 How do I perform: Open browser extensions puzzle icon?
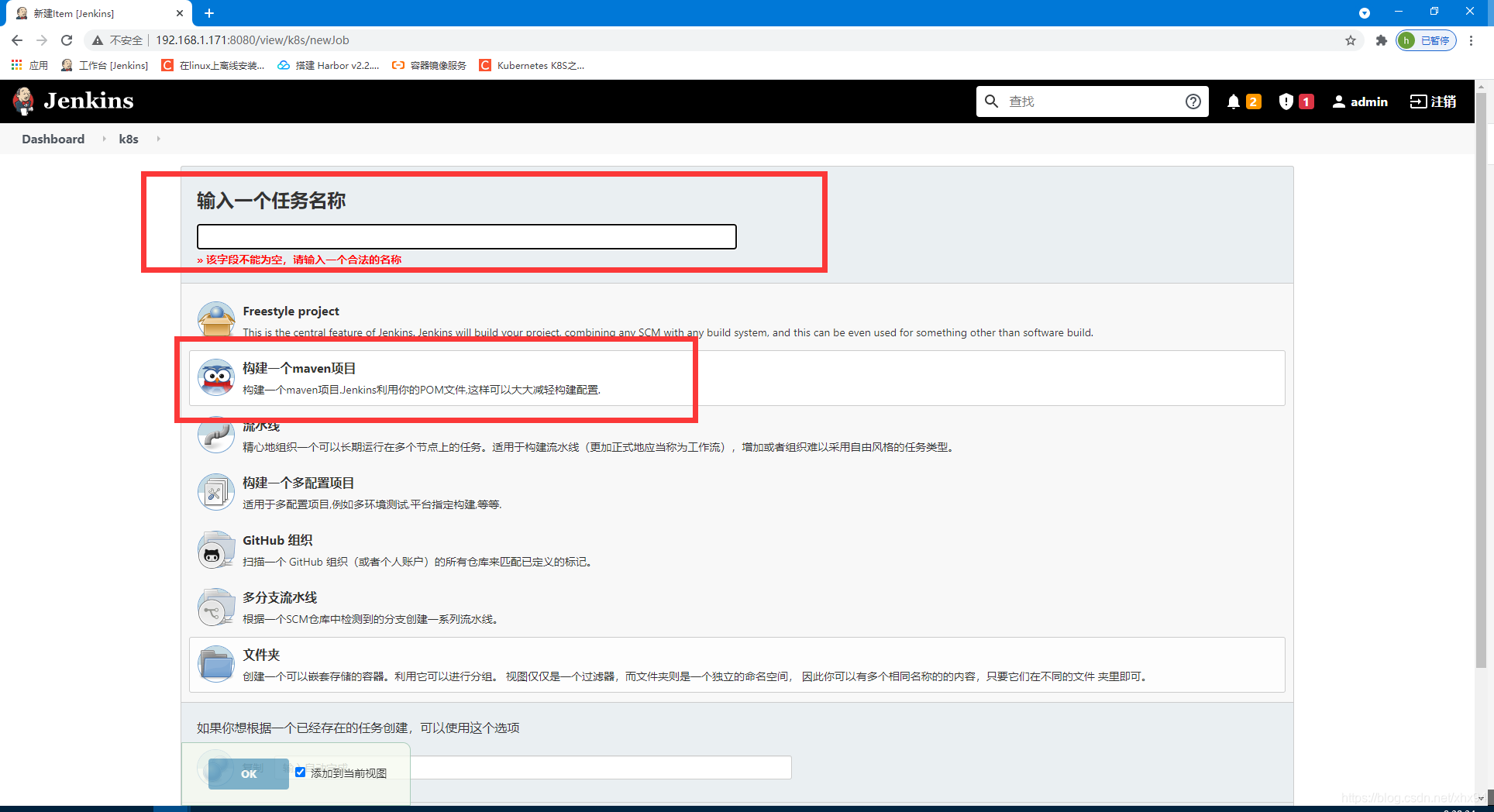1381,40
